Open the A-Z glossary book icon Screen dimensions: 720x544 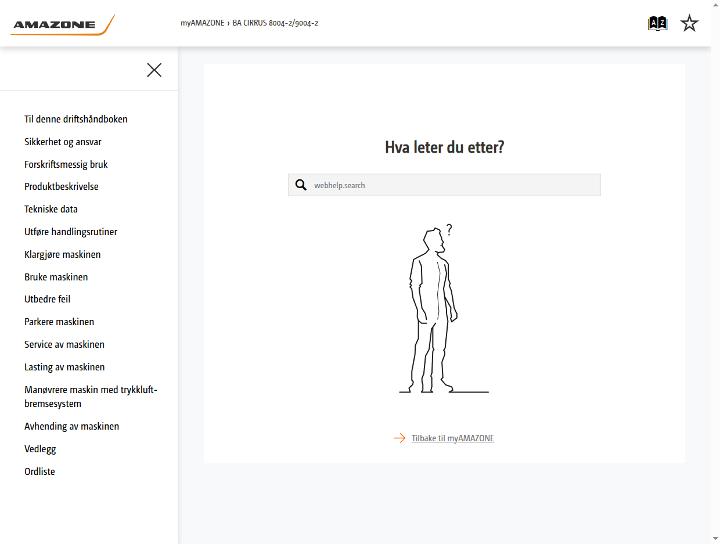pos(657,23)
